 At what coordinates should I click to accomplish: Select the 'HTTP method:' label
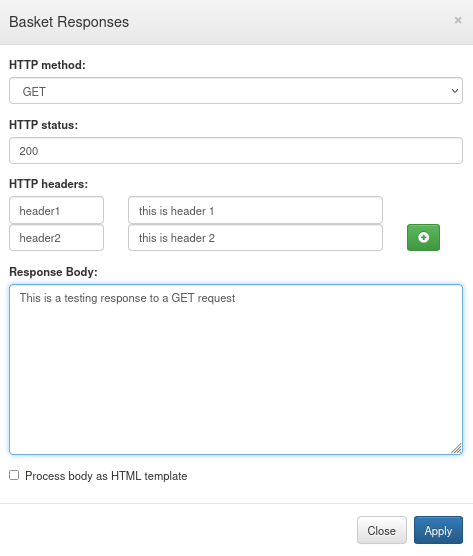(47, 65)
